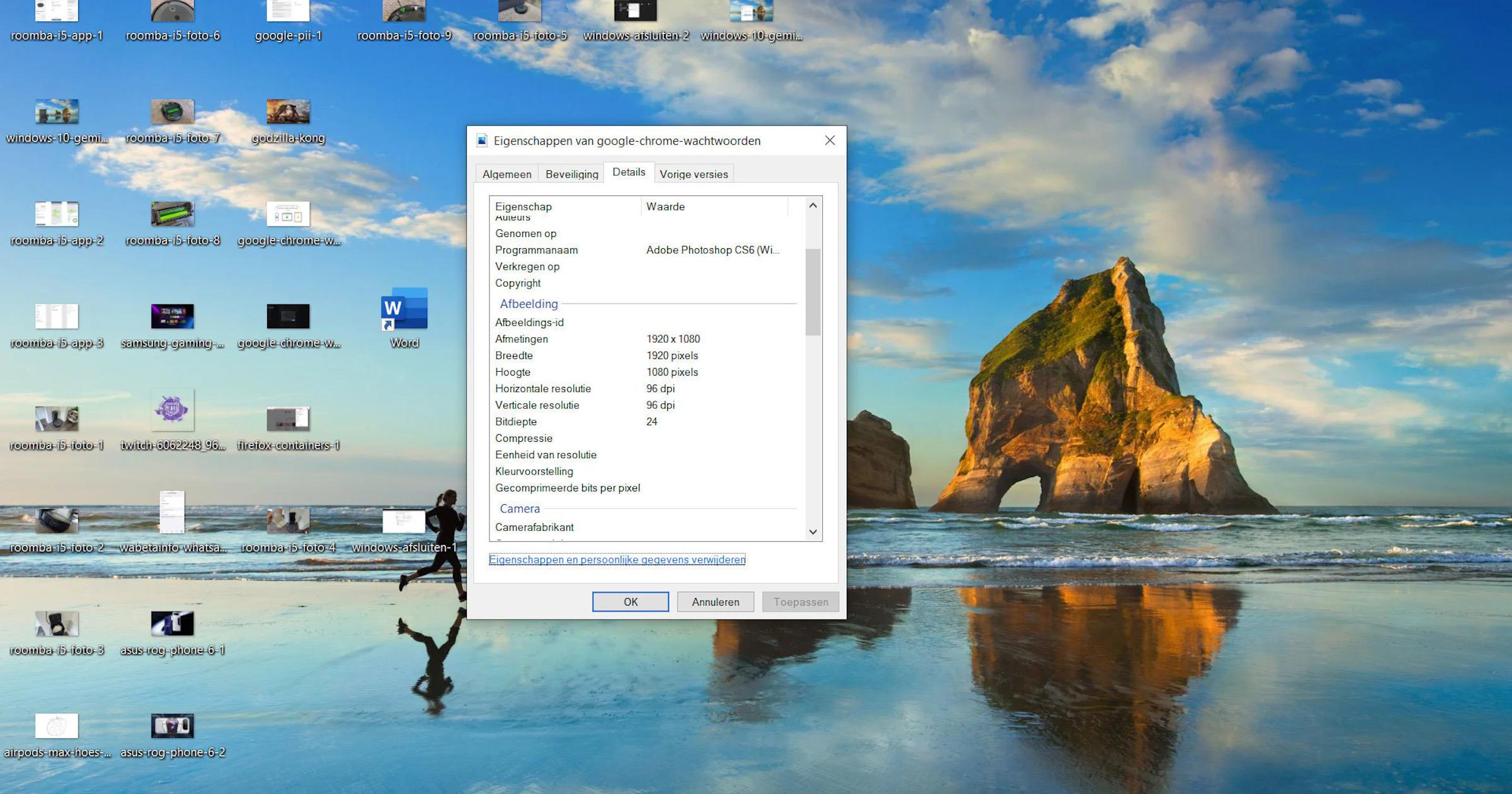1512x794 pixels.
Task: Switch to the Beveiliging tab
Action: [x=571, y=174]
